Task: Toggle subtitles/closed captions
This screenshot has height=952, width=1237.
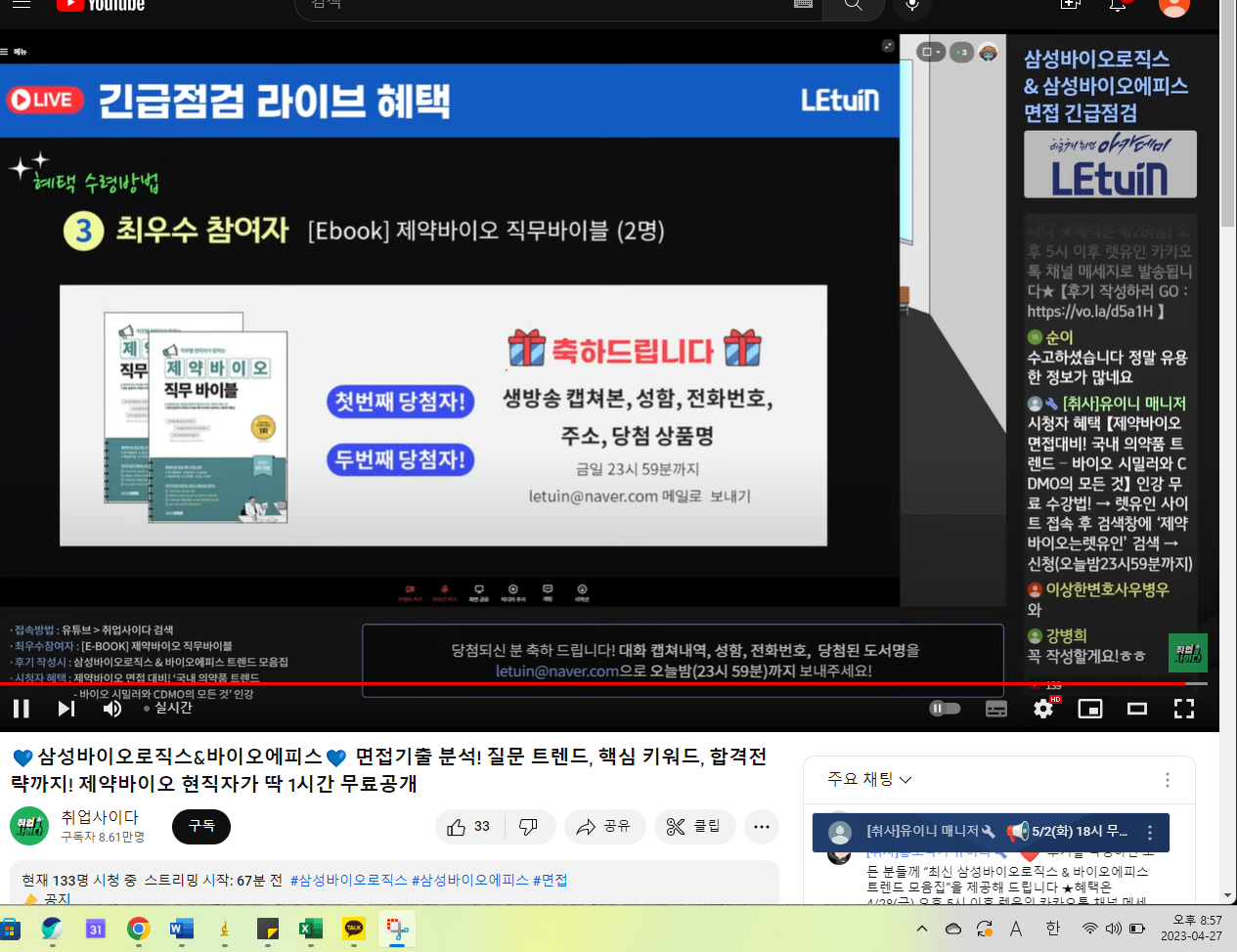Action: click(996, 710)
